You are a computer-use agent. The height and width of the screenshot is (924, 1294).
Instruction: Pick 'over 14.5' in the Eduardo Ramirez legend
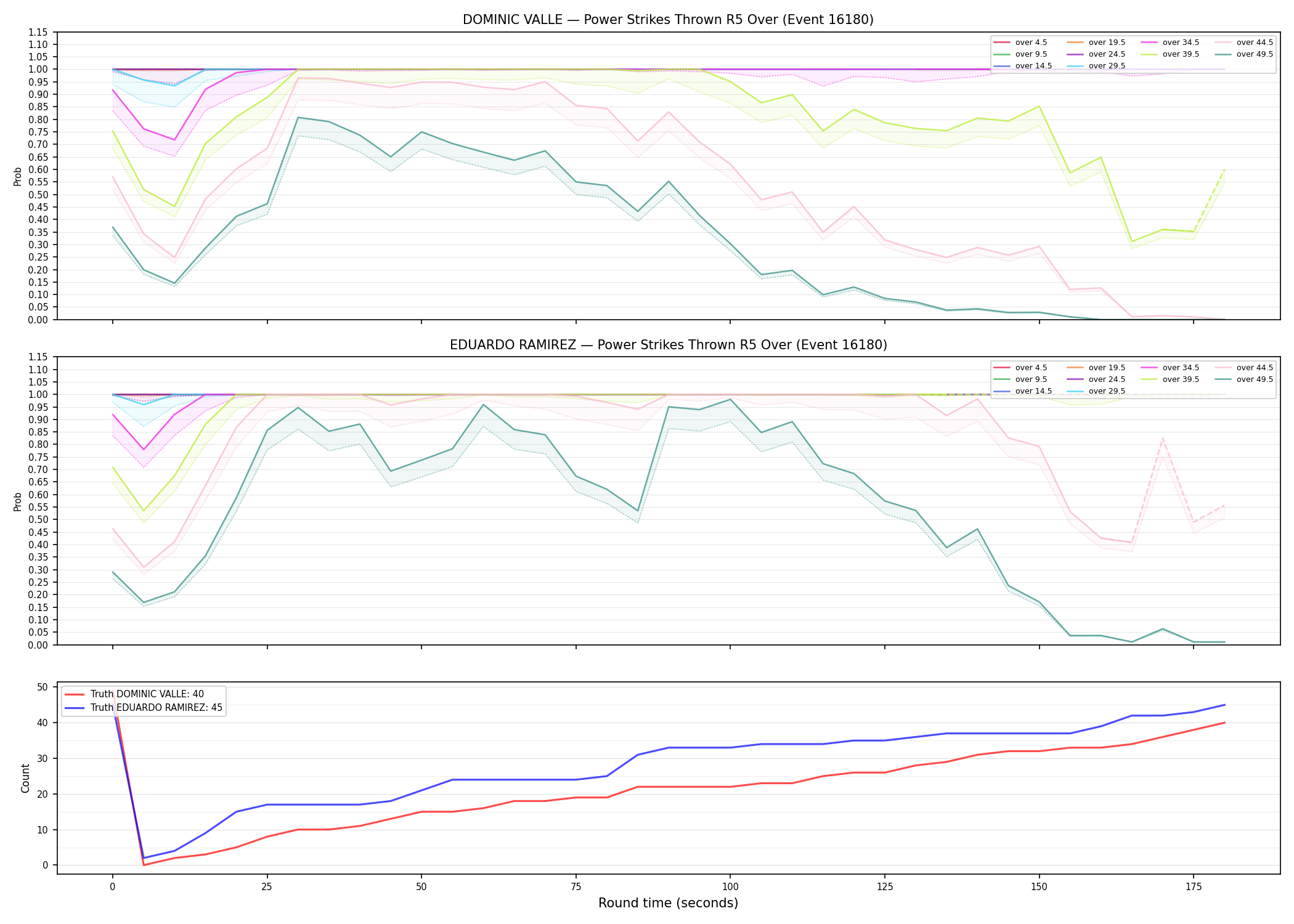coord(1033,391)
